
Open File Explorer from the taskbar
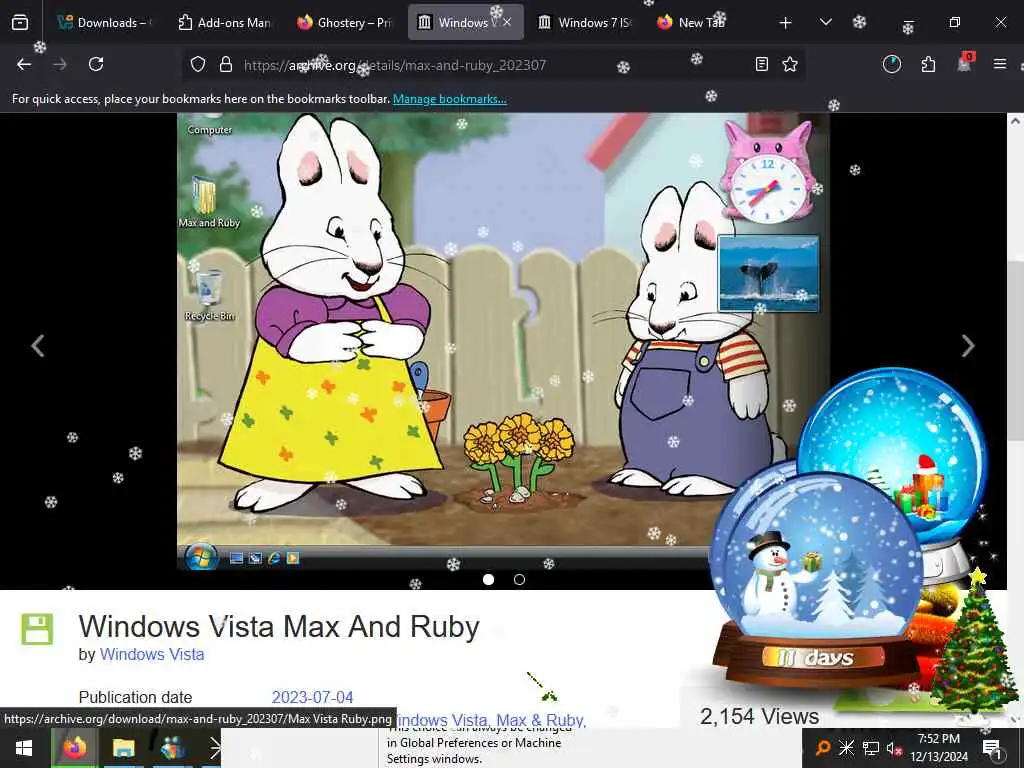click(x=123, y=748)
